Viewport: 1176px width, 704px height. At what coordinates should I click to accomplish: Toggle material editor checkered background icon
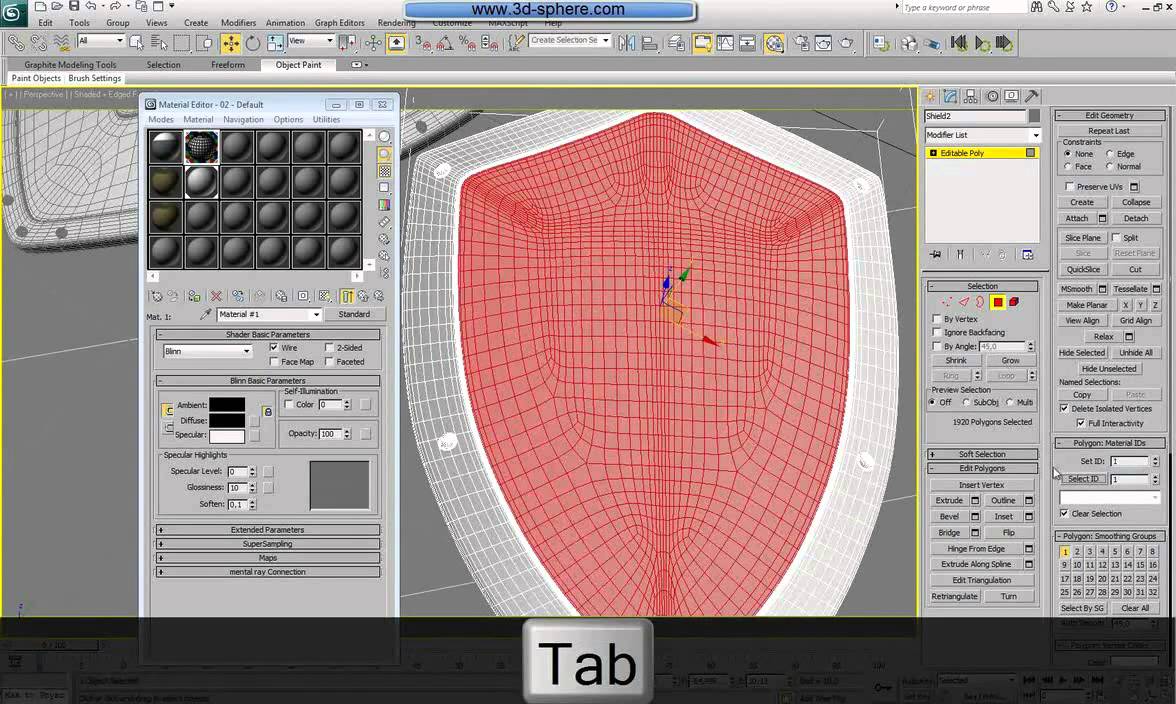[384, 172]
